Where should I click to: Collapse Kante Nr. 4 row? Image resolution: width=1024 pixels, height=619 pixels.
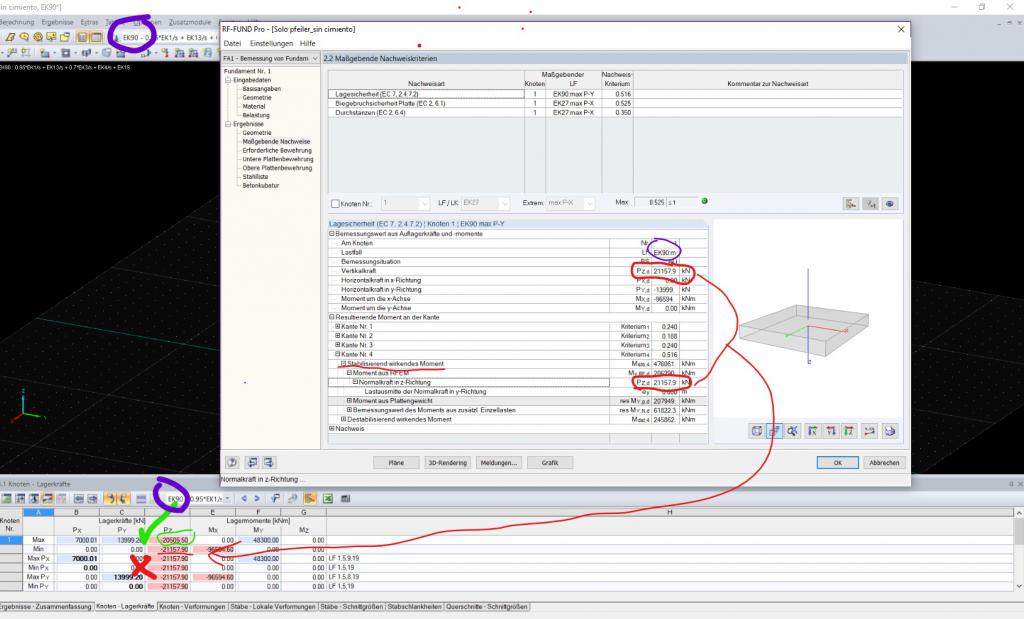[338, 354]
